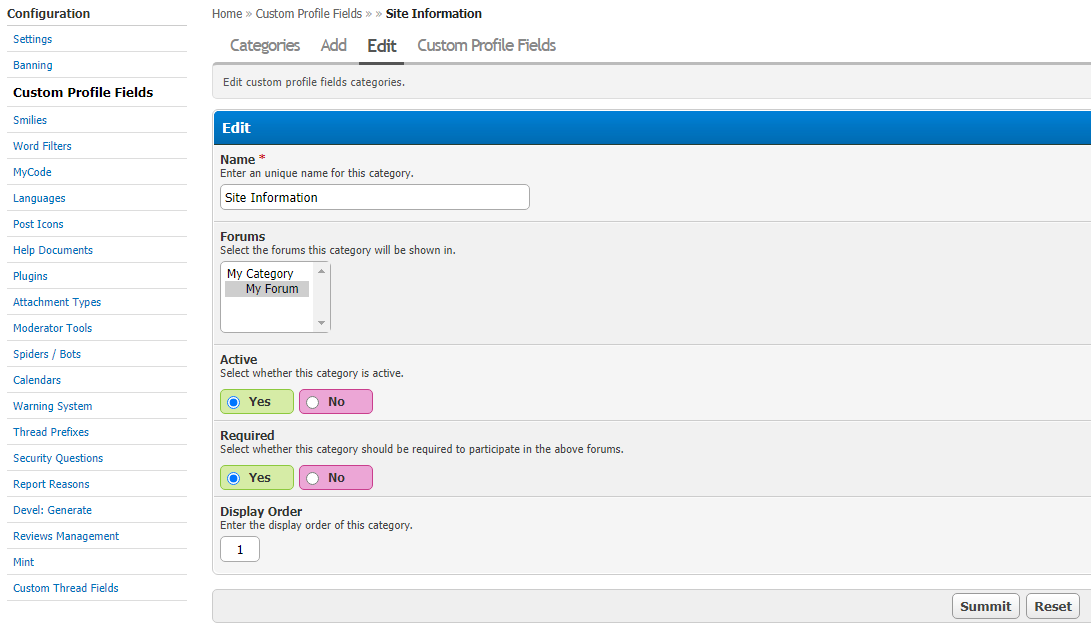Image resolution: width=1091 pixels, height=633 pixels.
Task: Open Plugins from the sidebar menu
Action: [30, 276]
